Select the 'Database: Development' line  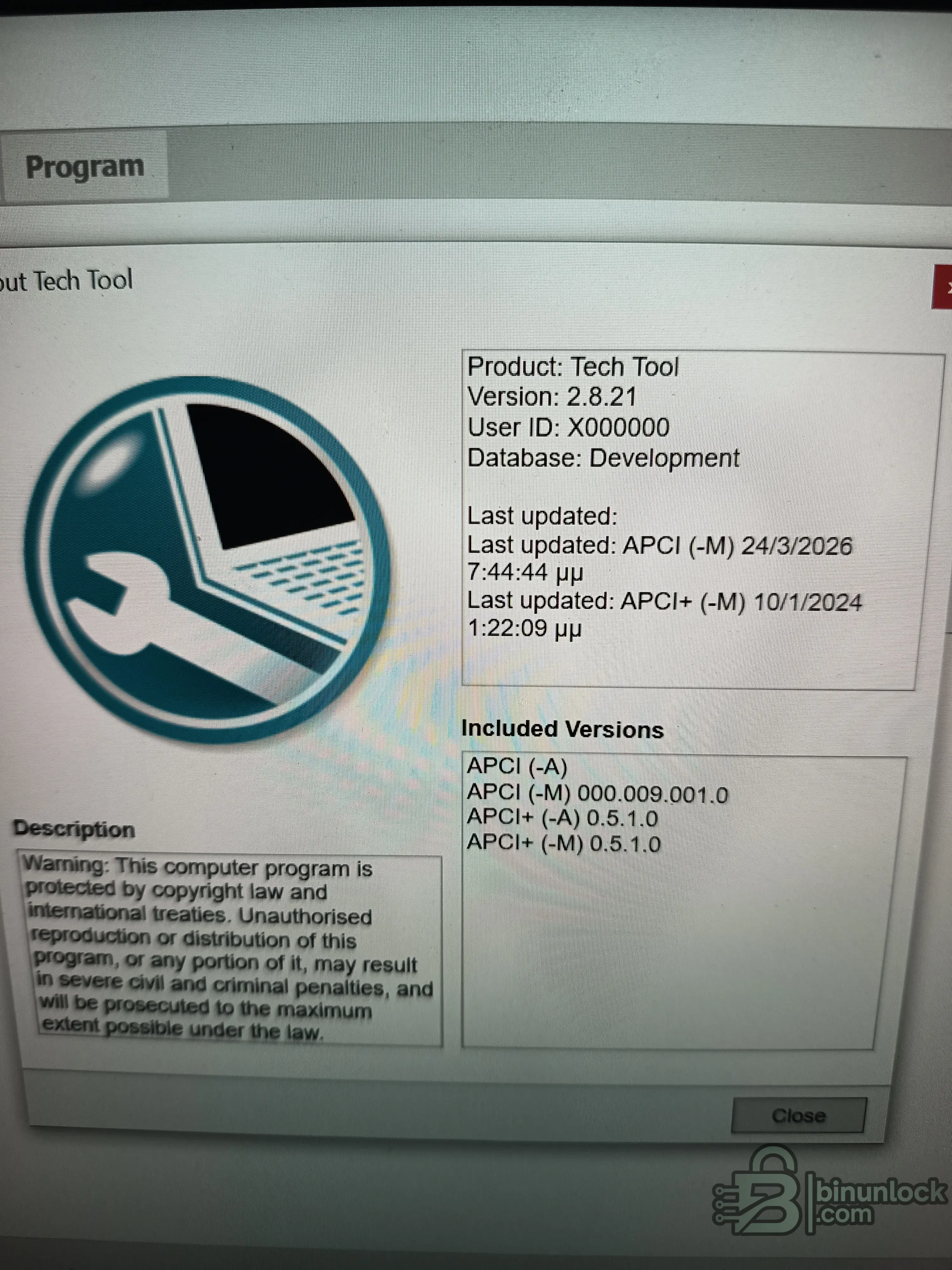pos(603,458)
